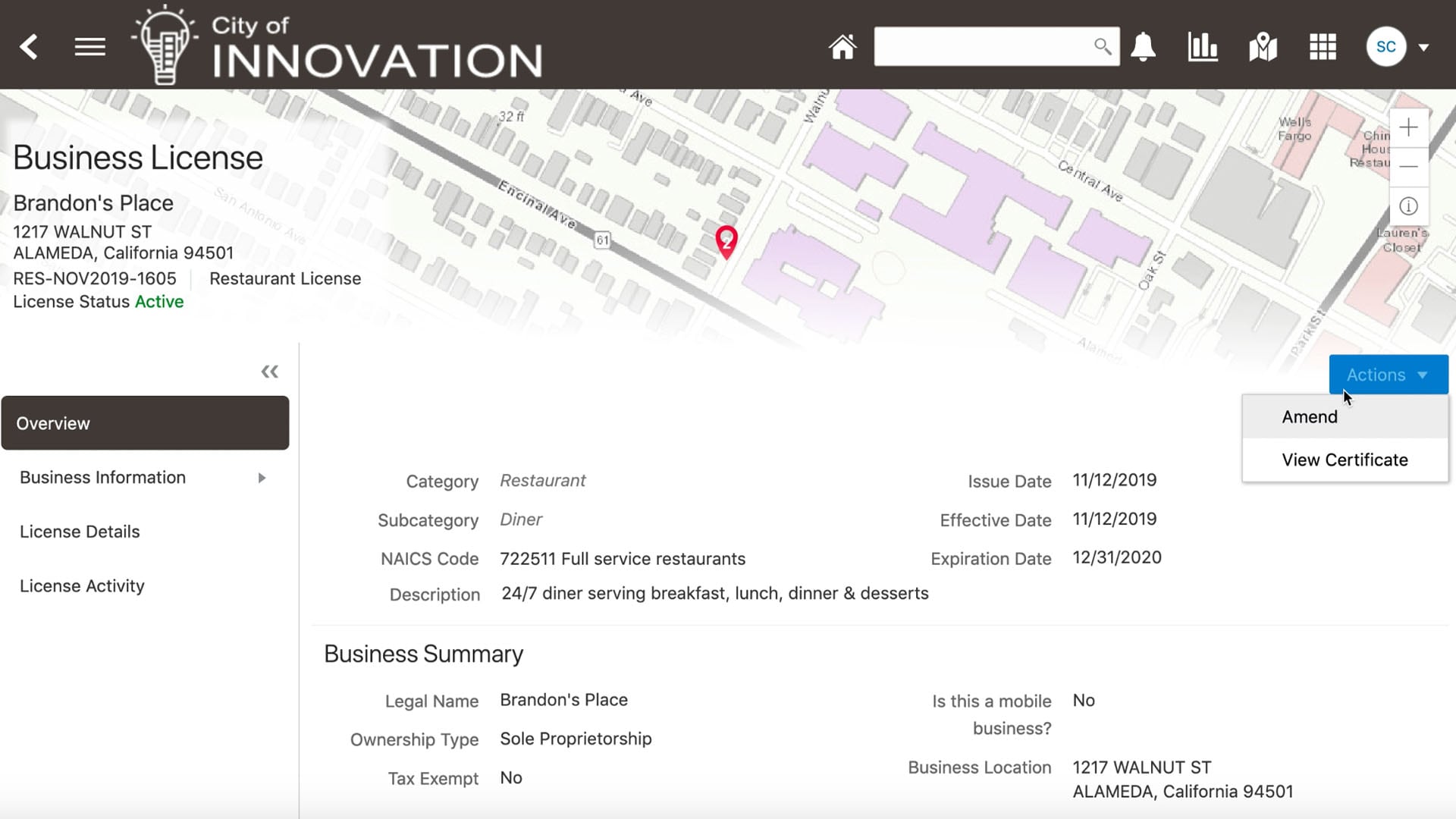The image size is (1456, 819).
Task: Open the analytics bar chart panel
Action: point(1203,46)
